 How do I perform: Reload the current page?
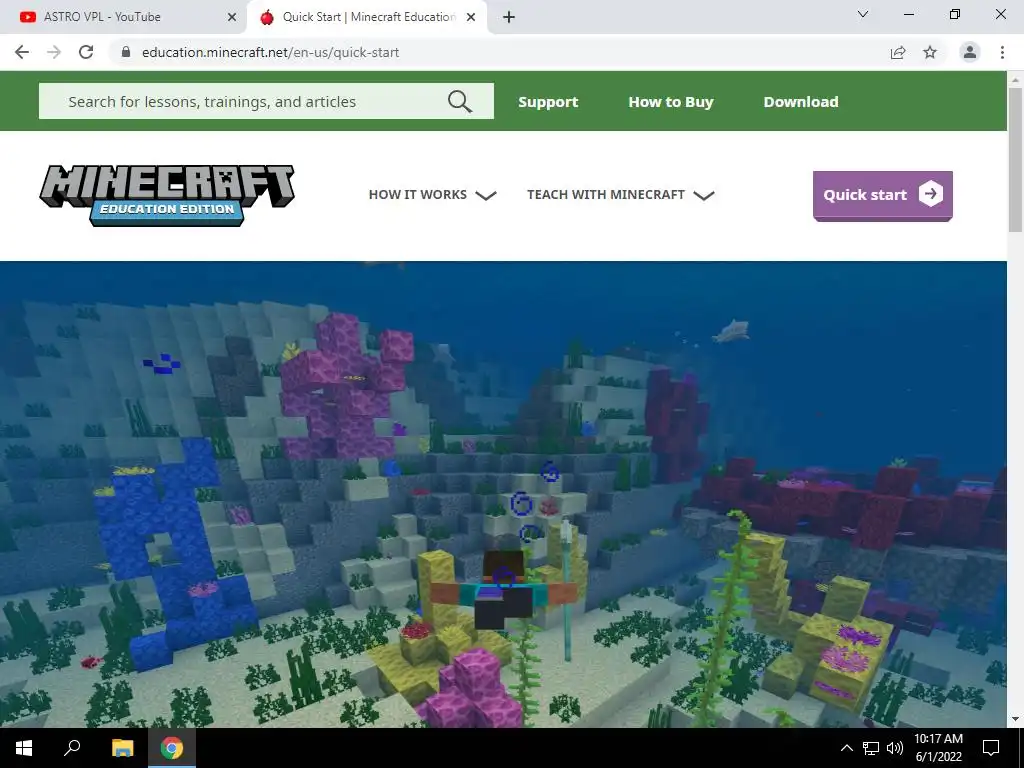(86, 52)
